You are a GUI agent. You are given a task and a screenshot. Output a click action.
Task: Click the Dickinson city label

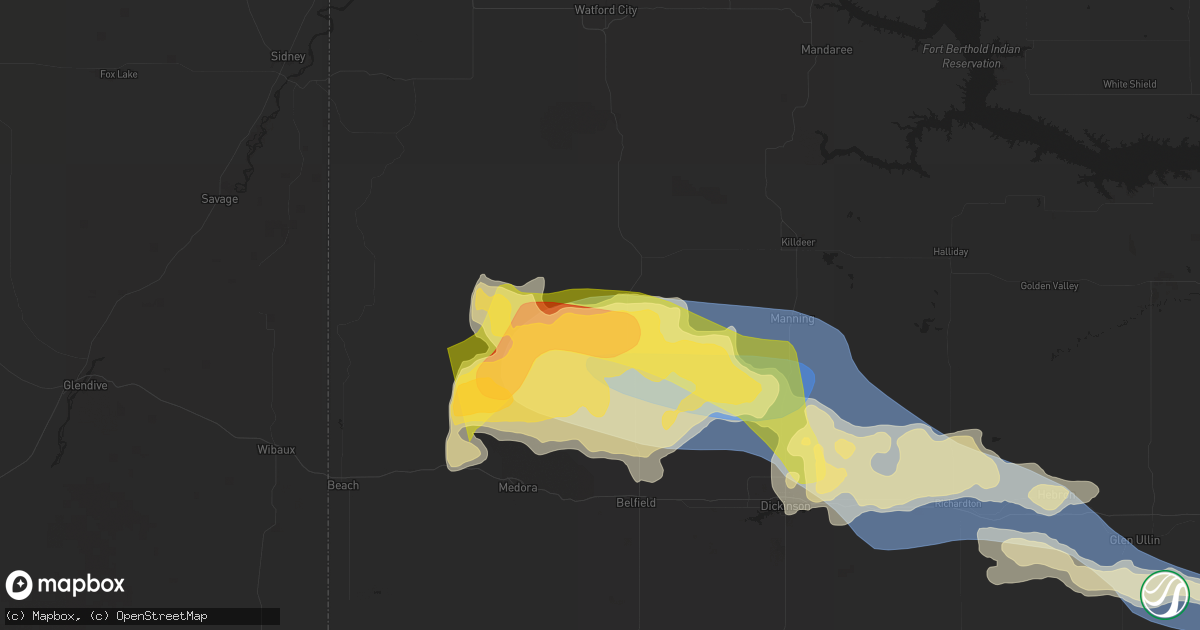[x=785, y=507]
